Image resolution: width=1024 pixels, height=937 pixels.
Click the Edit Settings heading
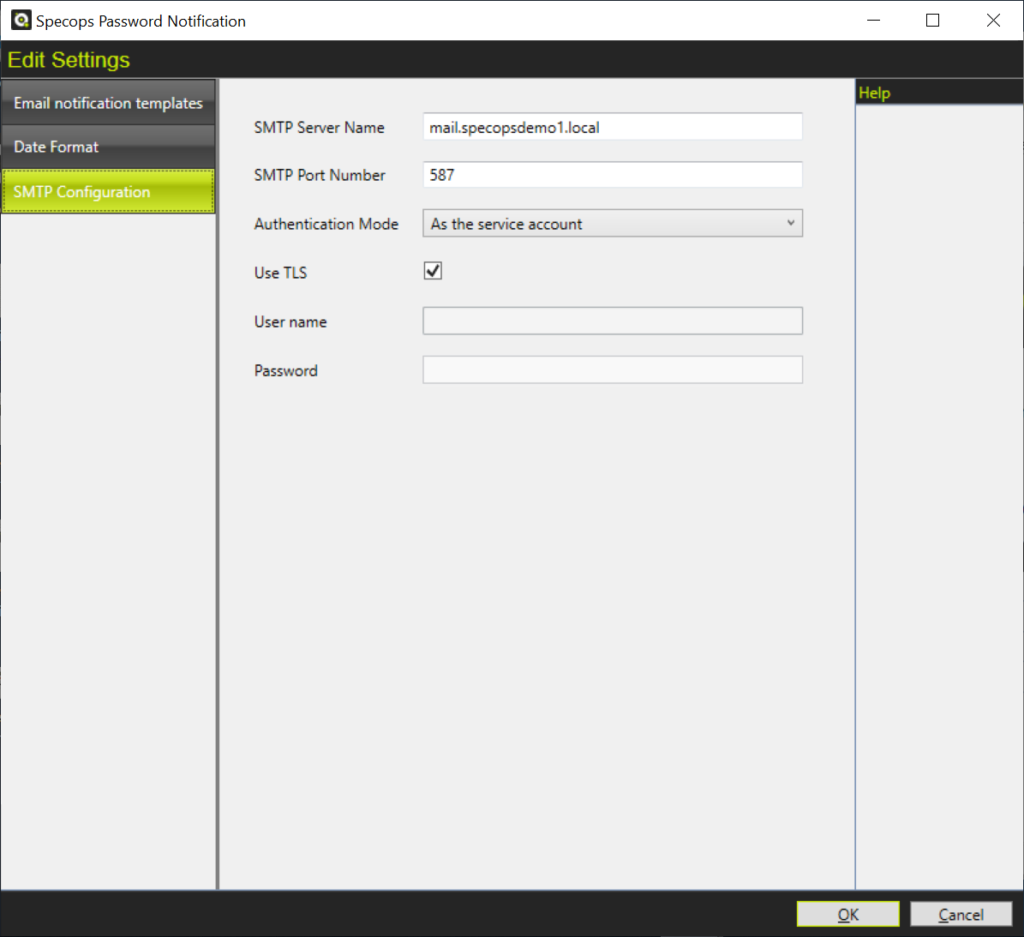click(x=69, y=60)
